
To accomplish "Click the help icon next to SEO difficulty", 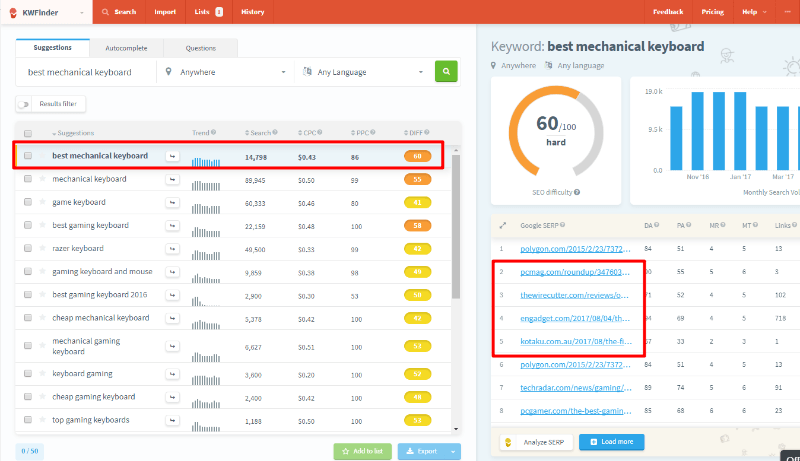I will coord(577,192).
